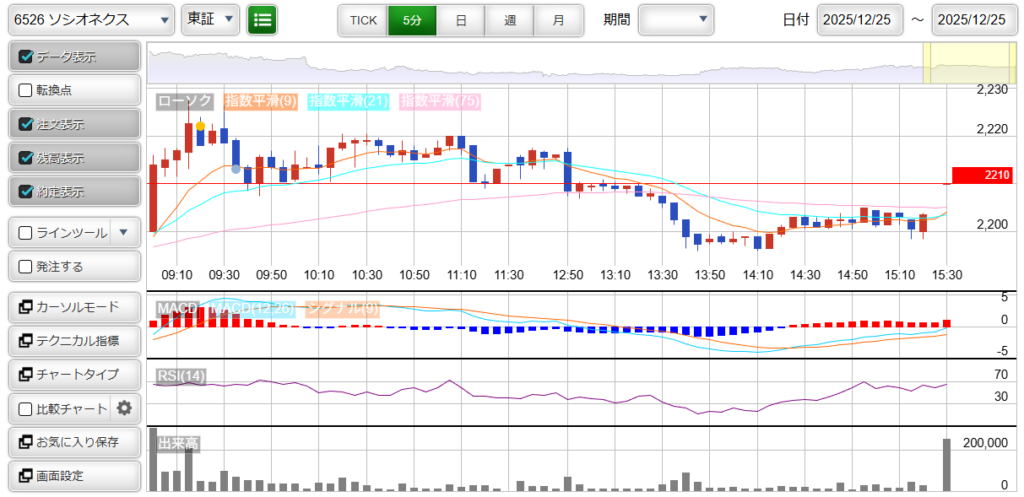Click the yellow order marker on chart

[201, 127]
